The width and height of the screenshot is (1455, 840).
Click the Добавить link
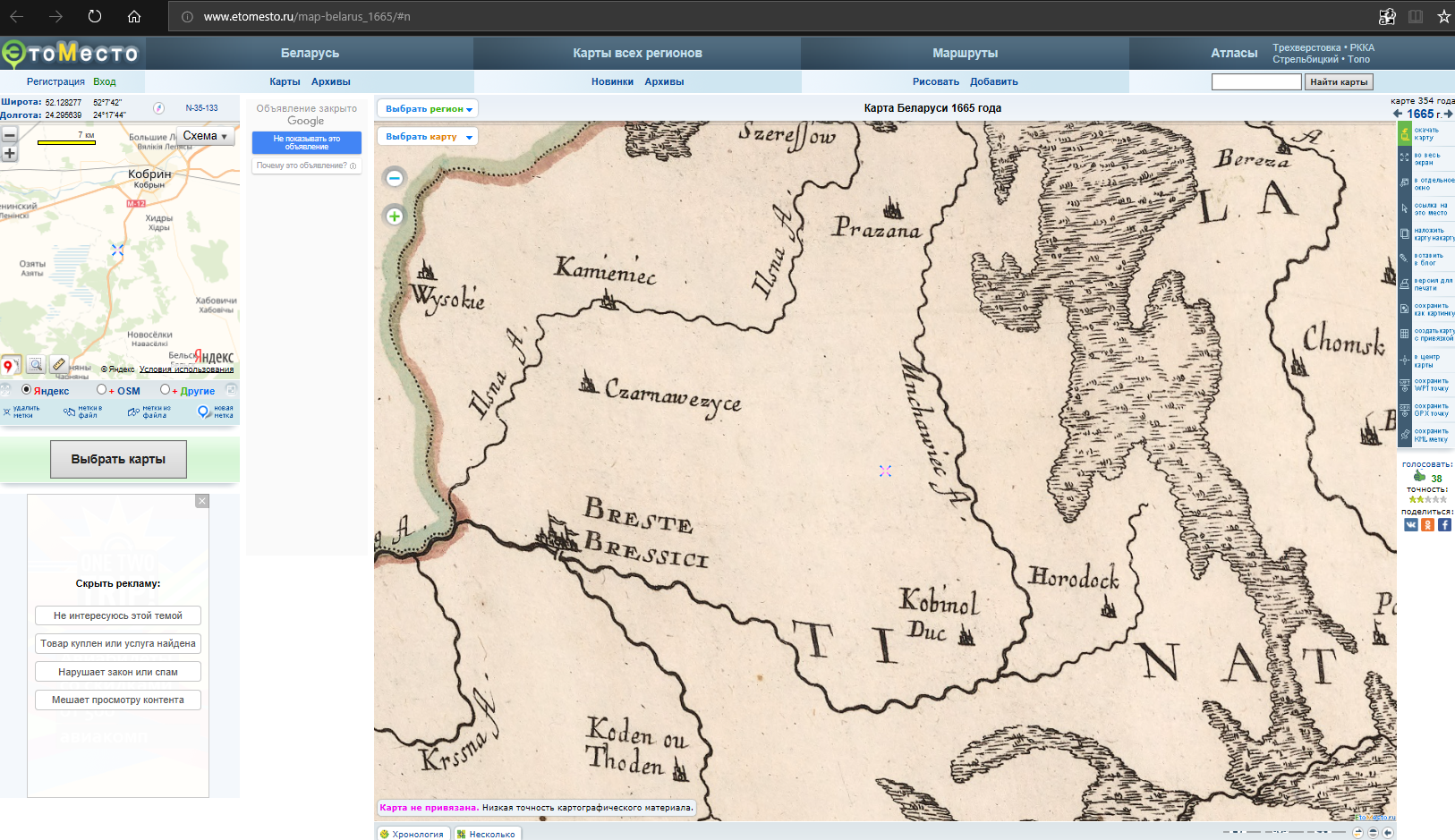(x=994, y=81)
